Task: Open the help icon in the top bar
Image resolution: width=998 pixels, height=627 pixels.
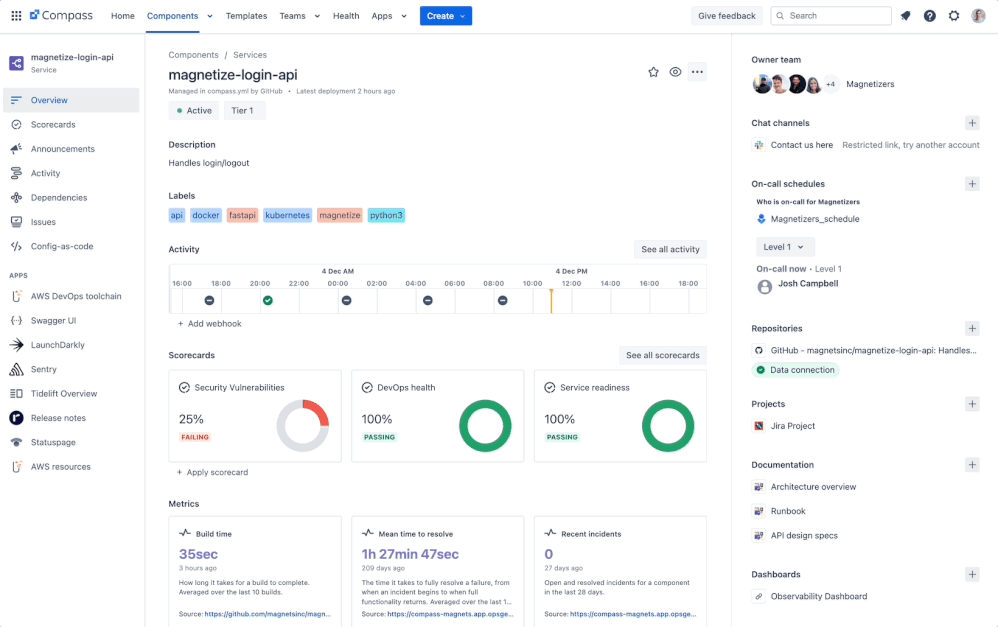Action: tap(929, 15)
